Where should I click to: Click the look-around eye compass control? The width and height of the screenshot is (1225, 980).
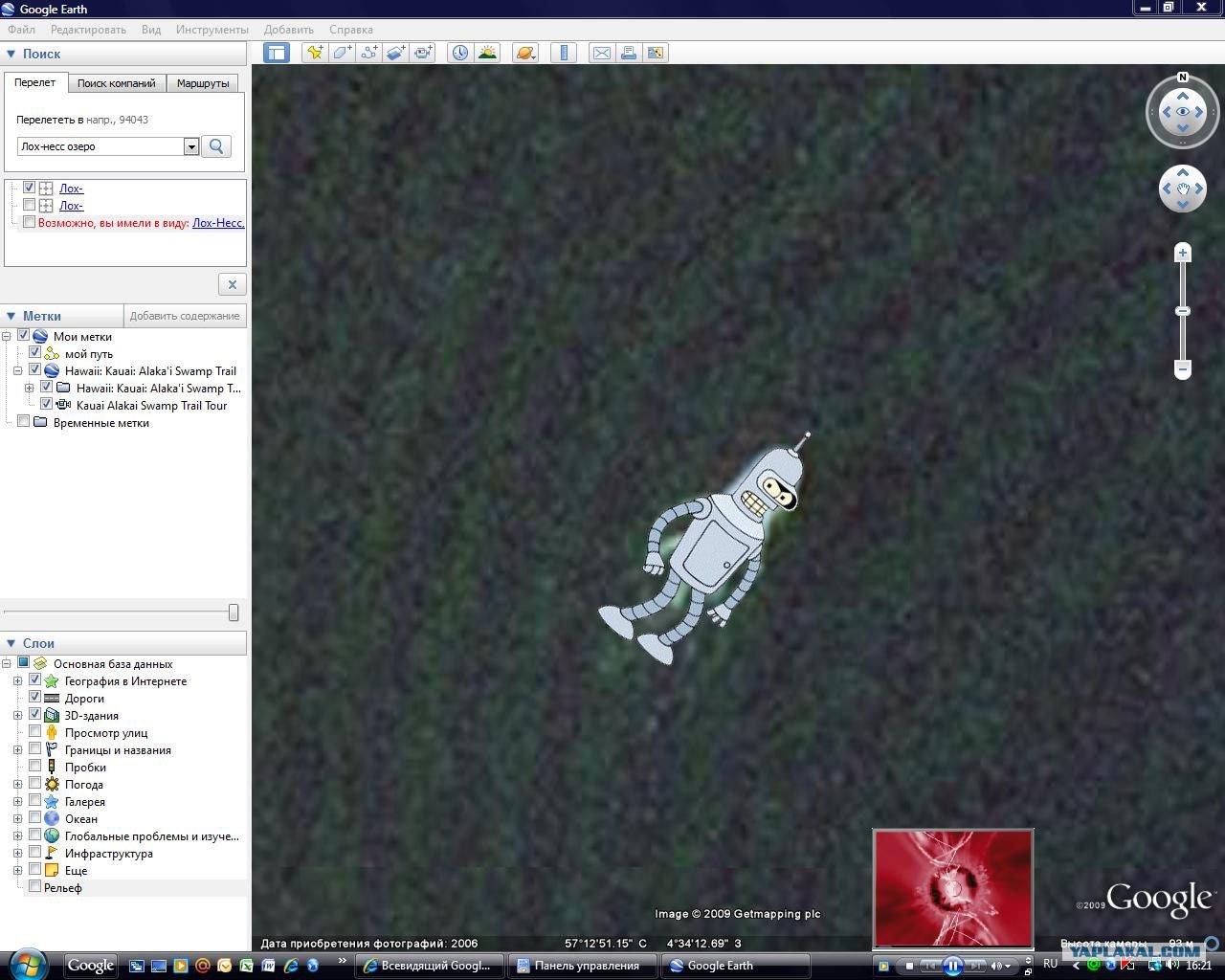pyautogui.click(x=1183, y=112)
